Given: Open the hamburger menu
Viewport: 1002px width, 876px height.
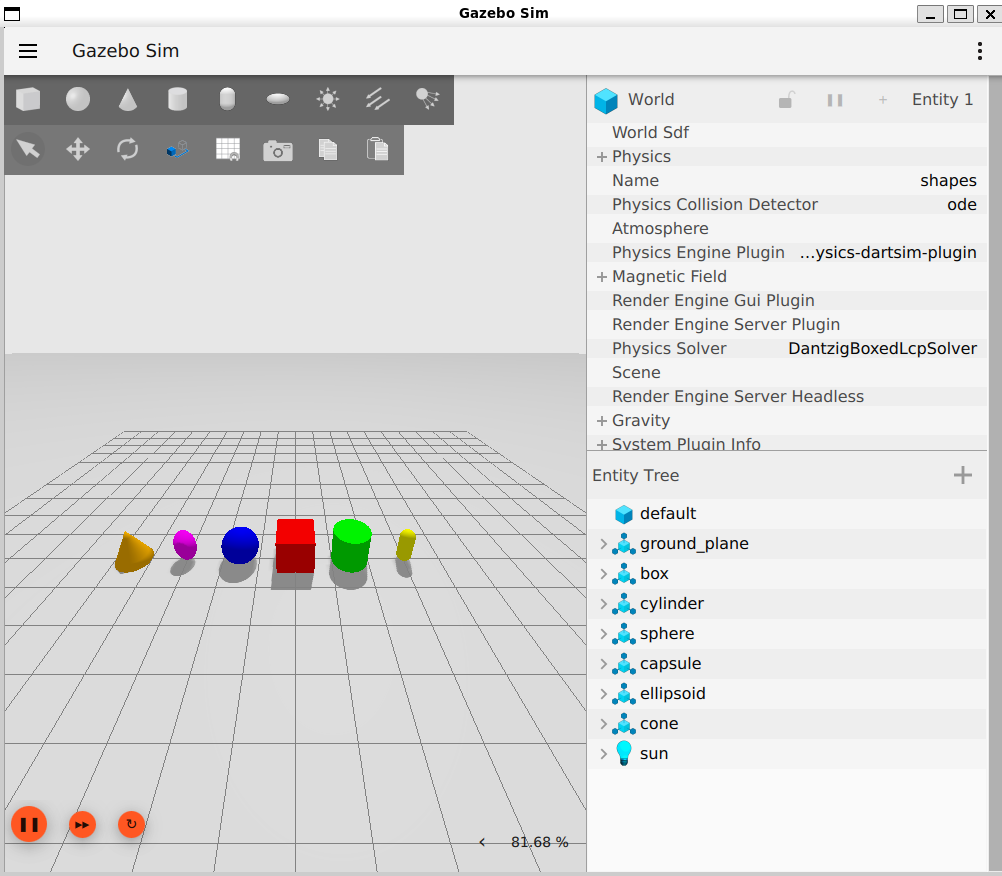Looking at the screenshot, I should click(28, 51).
